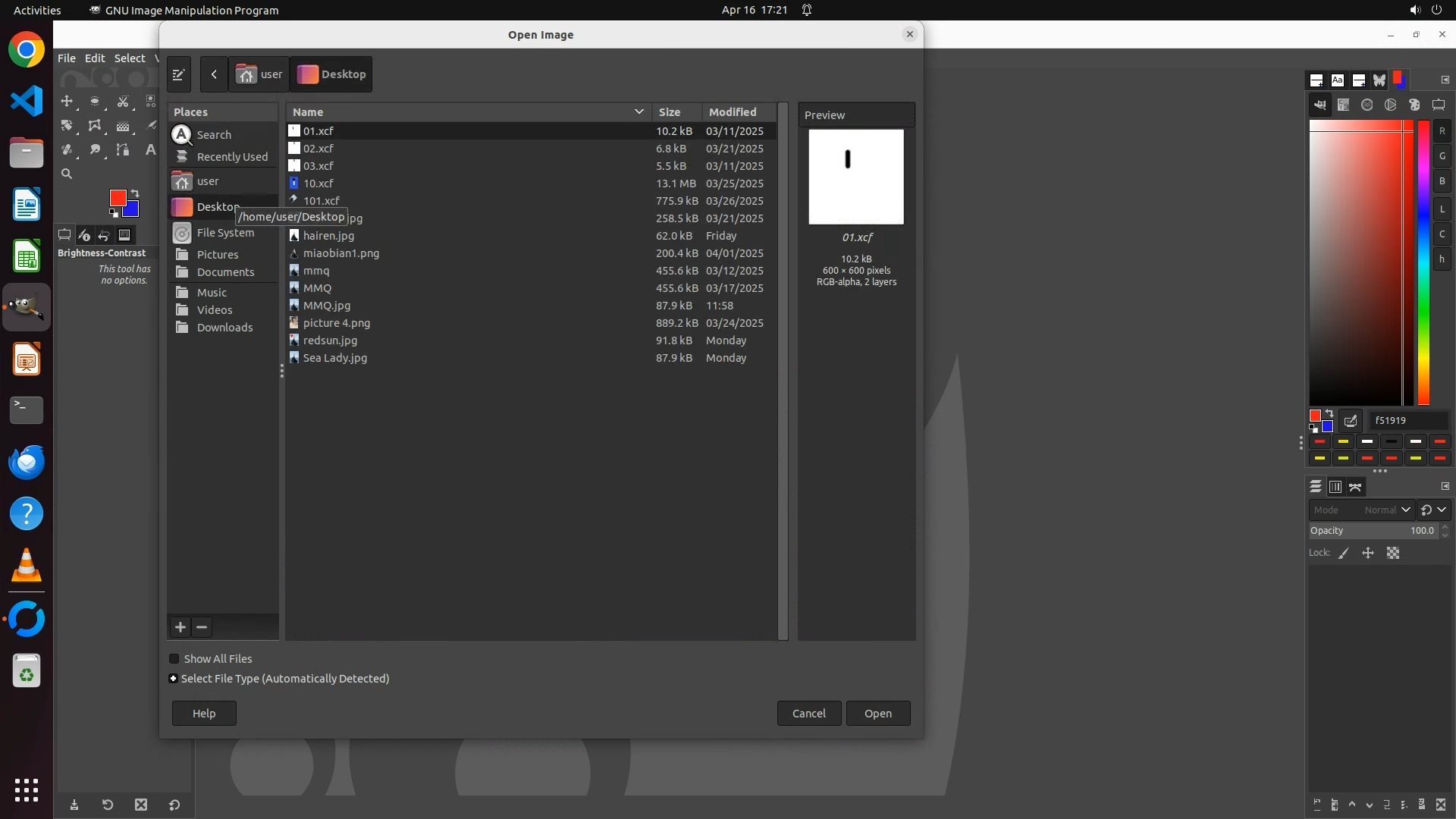Click the remove bookmark minus button
The height and width of the screenshot is (819, 1456).
[x=202, y=627]
